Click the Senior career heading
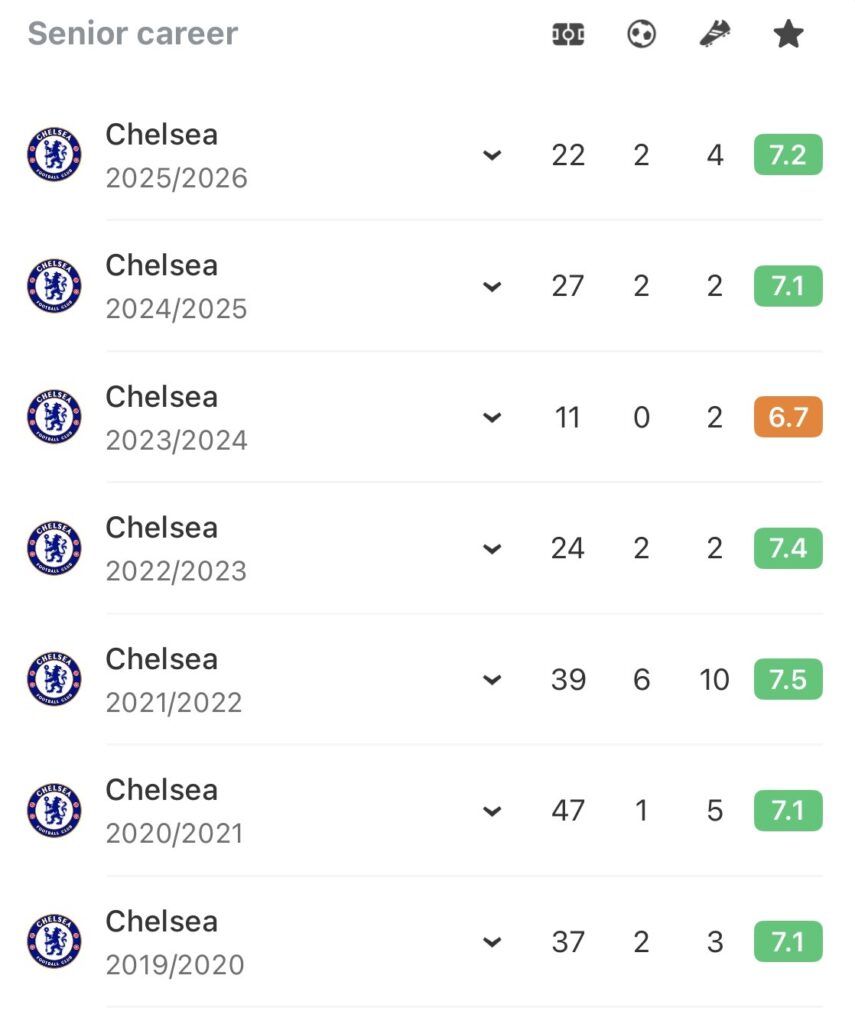 point(133,33)
